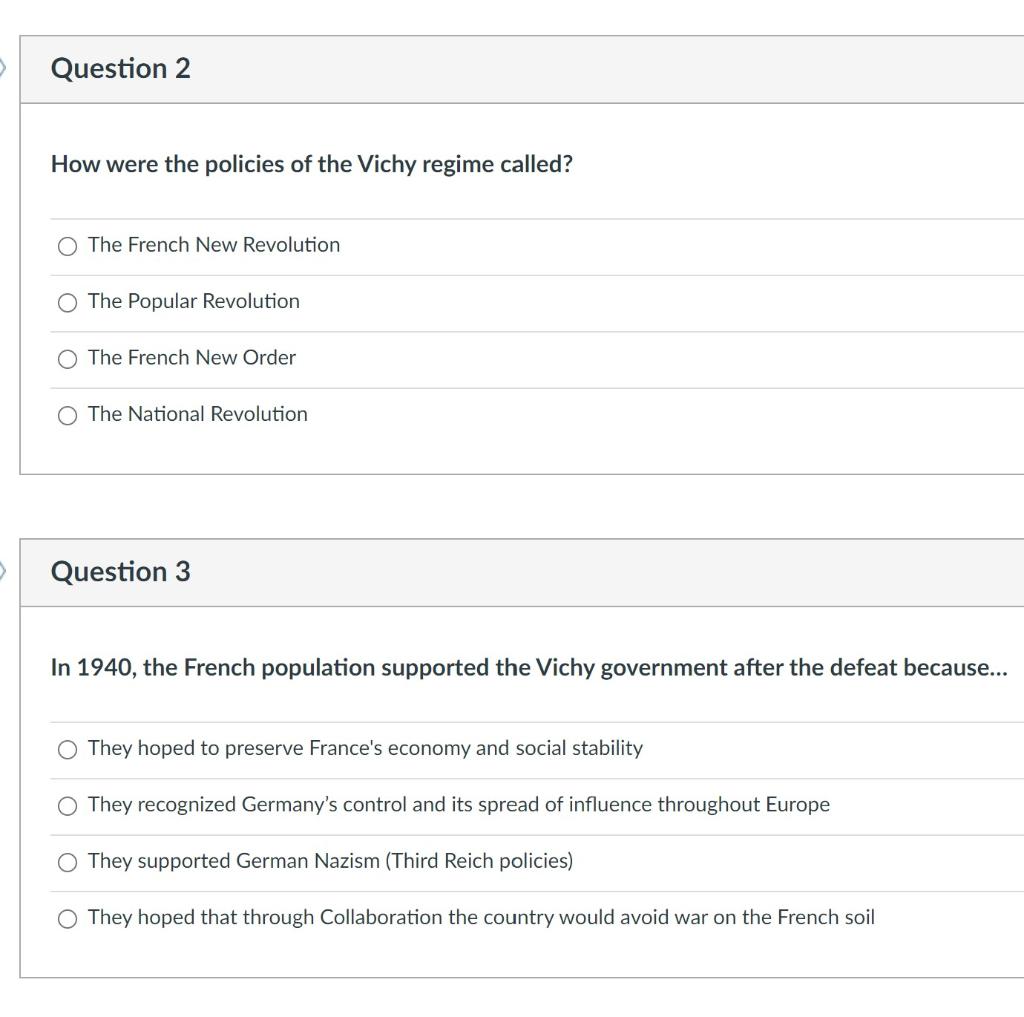Click the text 'They supported German Nazism'
Viewport: 1024px width, 1017px height.
coord(330,861)
